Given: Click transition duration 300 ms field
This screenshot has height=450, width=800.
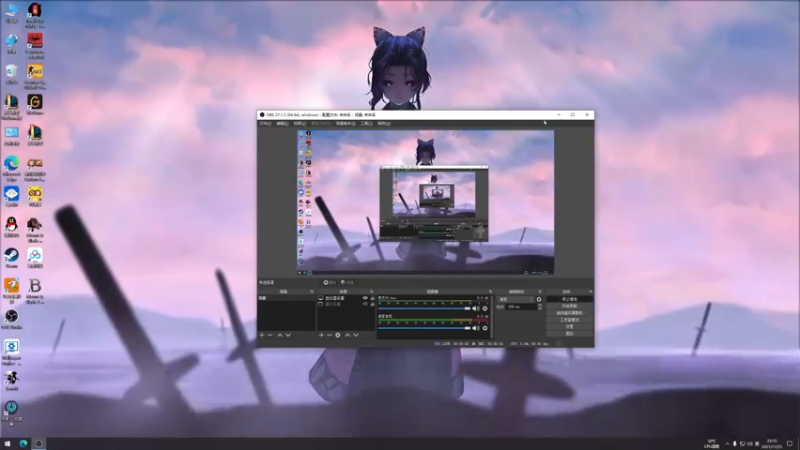Looking at the screenshot, I should 521,307.
